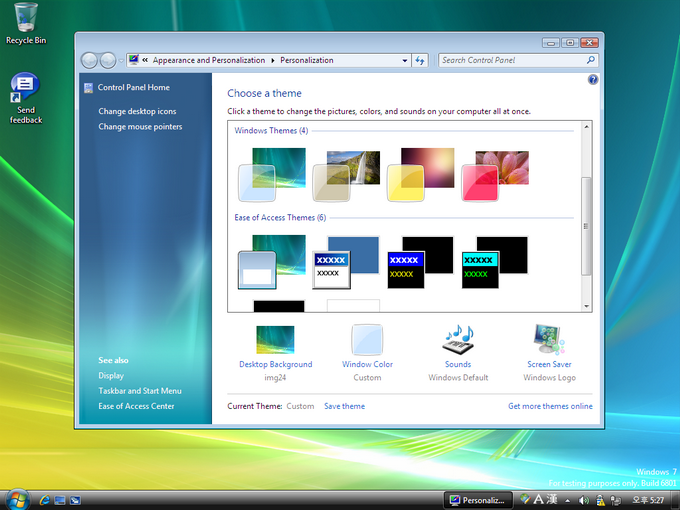
Task: Open the volume speaker tray icon
Action: point(584,500)
